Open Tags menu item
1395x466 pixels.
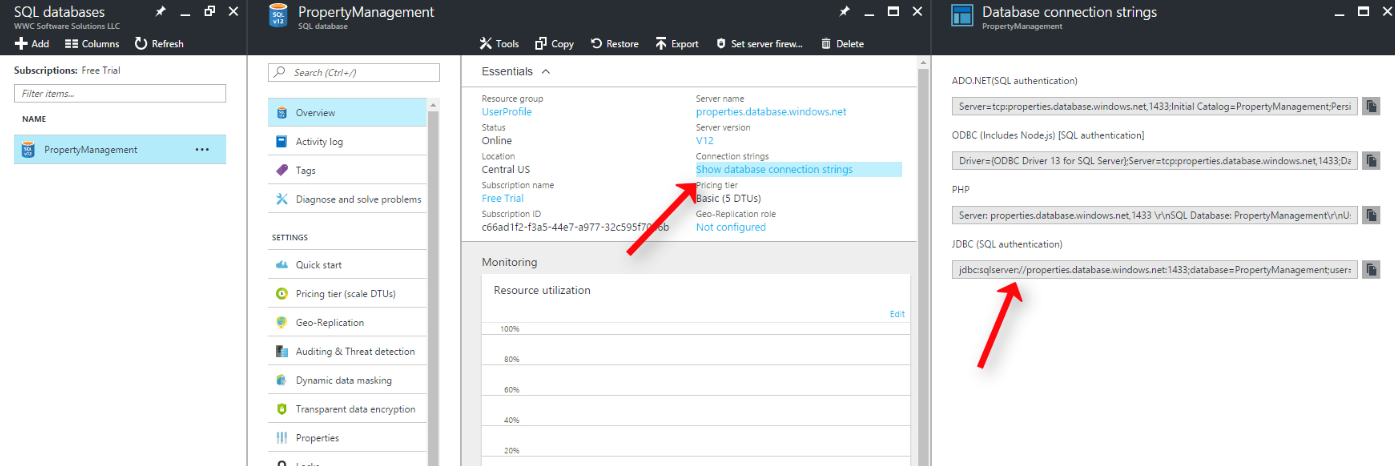tap(347, 171)
